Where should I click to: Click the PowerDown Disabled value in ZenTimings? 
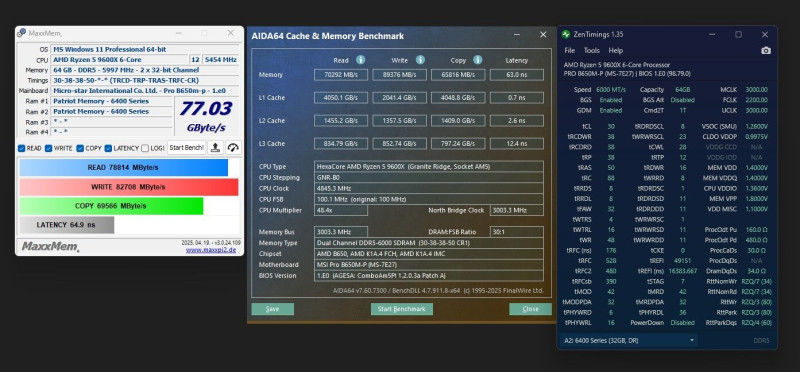coord(682,323)
